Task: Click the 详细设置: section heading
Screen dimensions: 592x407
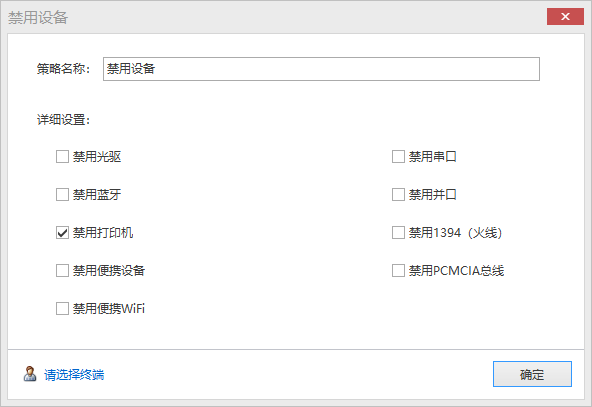Action: click(63, 120)
